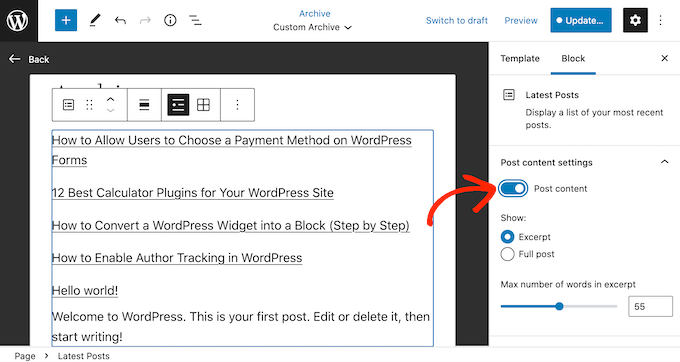Viewport: 680px width, 362px height.
Task: Click the Back arrow icon
Action: pos(15,59)
